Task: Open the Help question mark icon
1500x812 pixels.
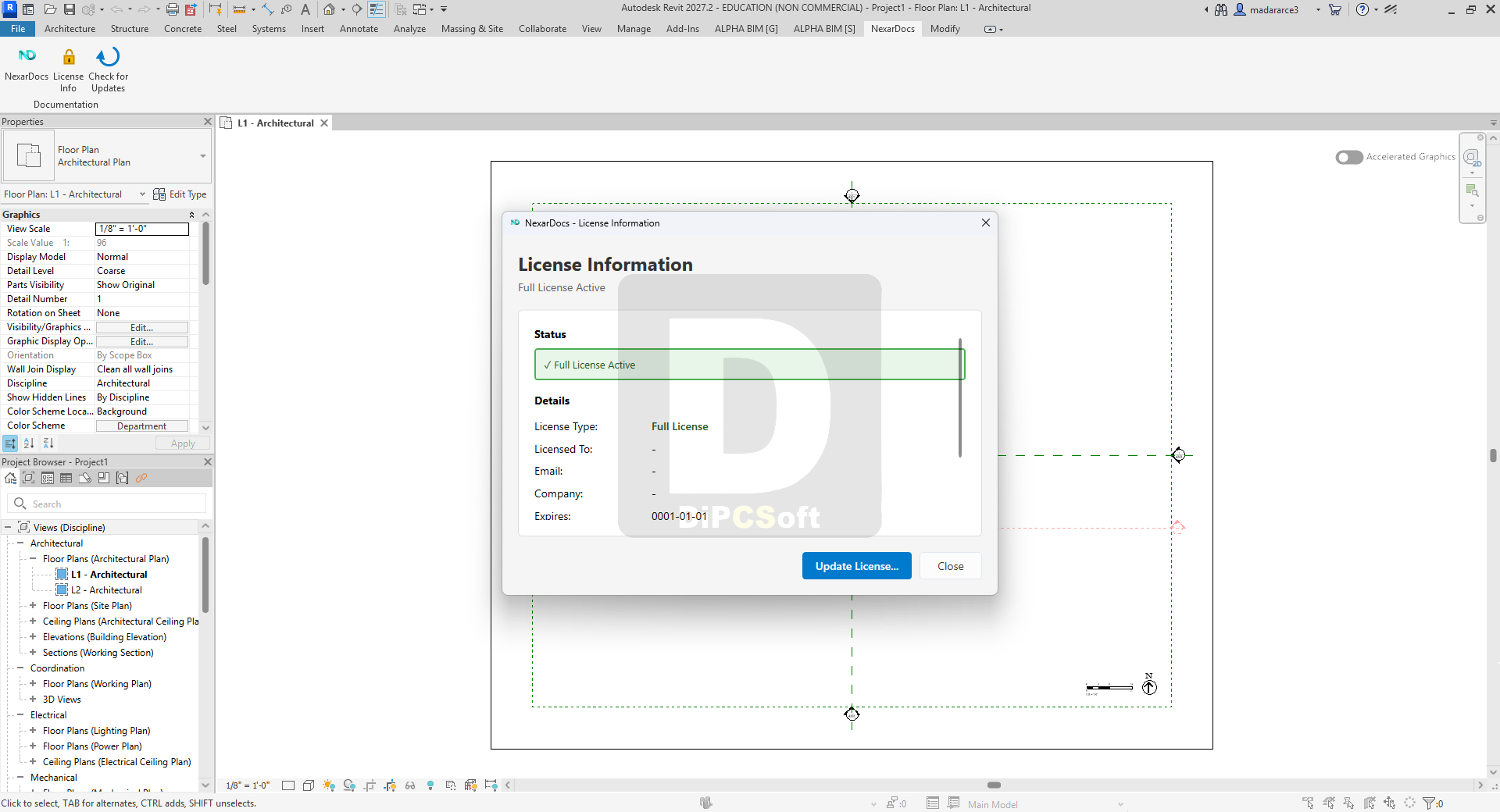Action: (1362, 9)
